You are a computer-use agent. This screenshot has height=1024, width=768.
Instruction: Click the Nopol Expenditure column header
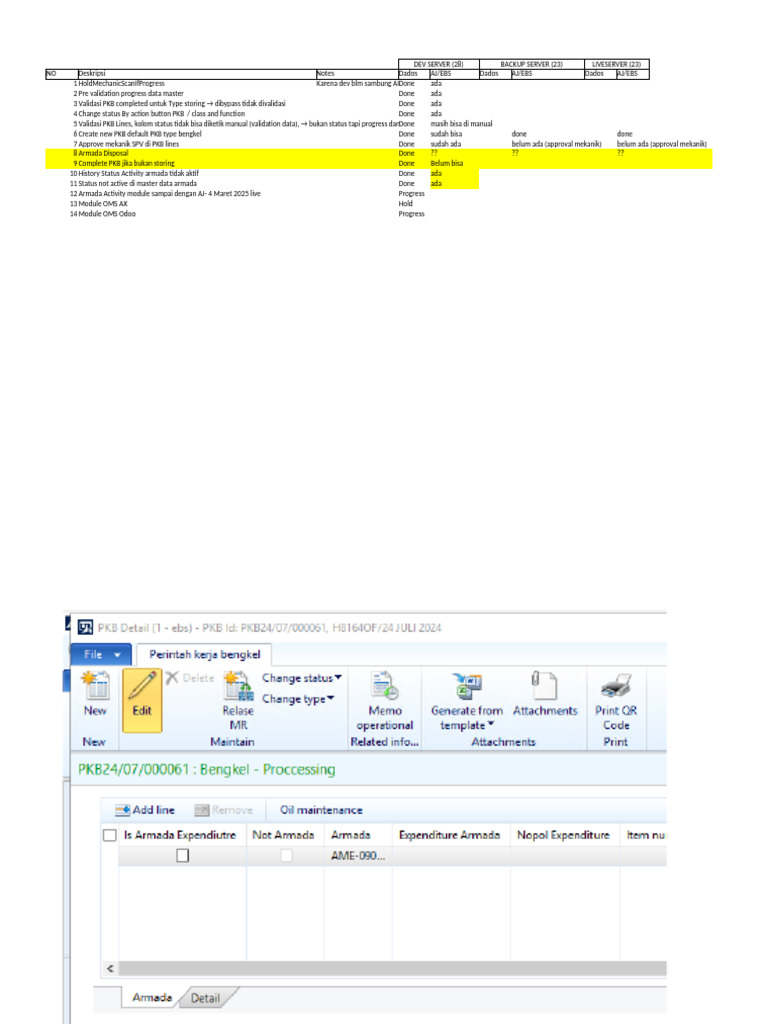tap(563, 835)
